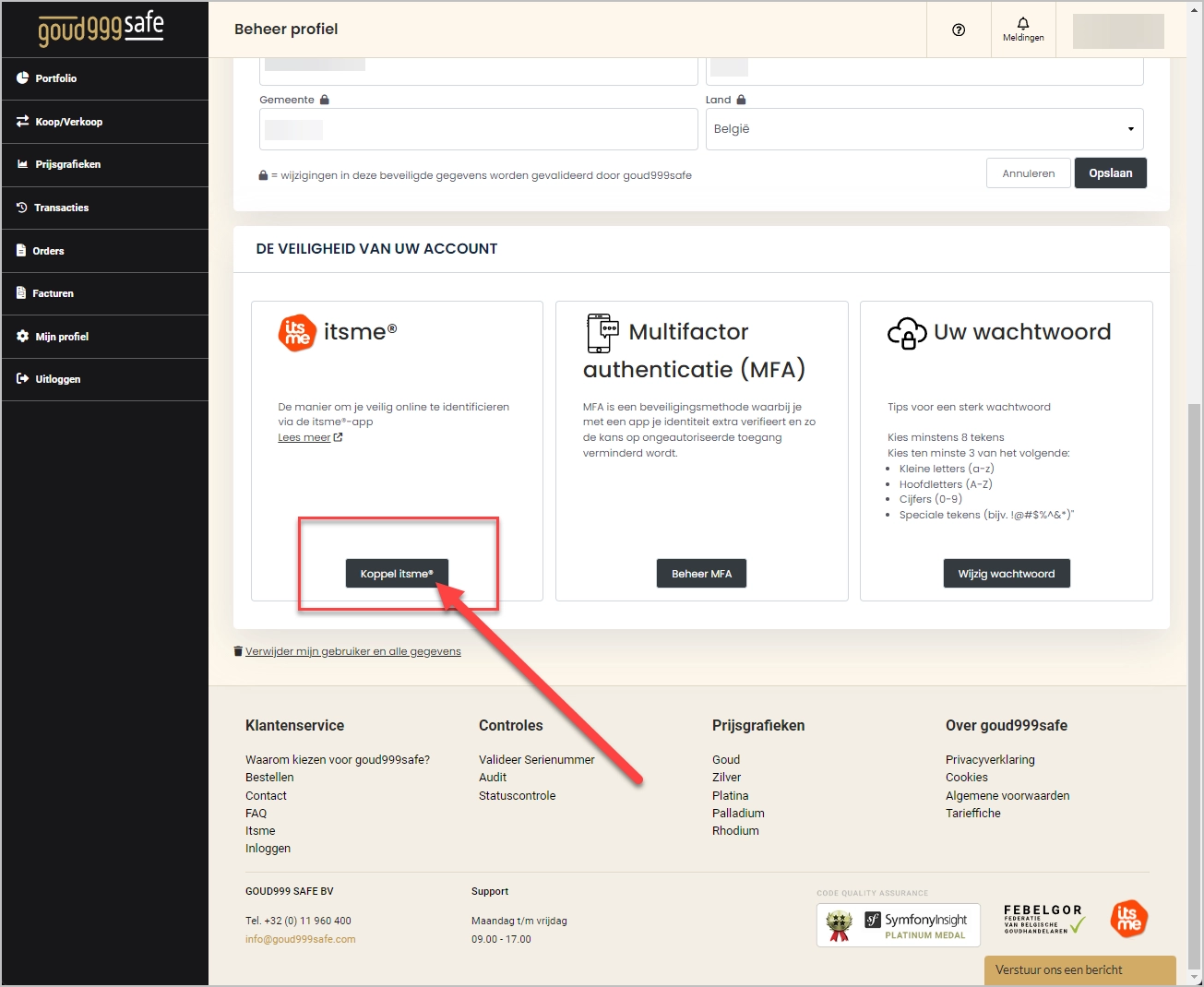Open the Contact footer link

[266, 796]
